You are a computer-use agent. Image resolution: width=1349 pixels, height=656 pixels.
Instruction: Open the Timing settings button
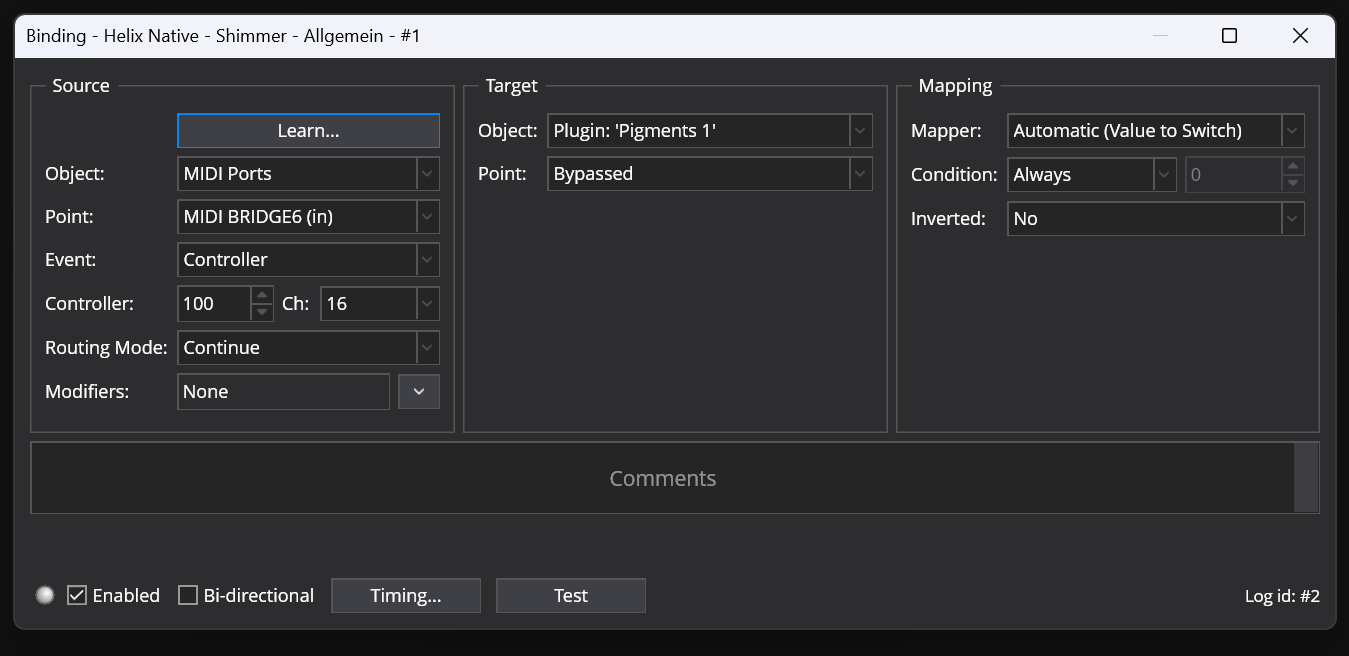[405, 596]
